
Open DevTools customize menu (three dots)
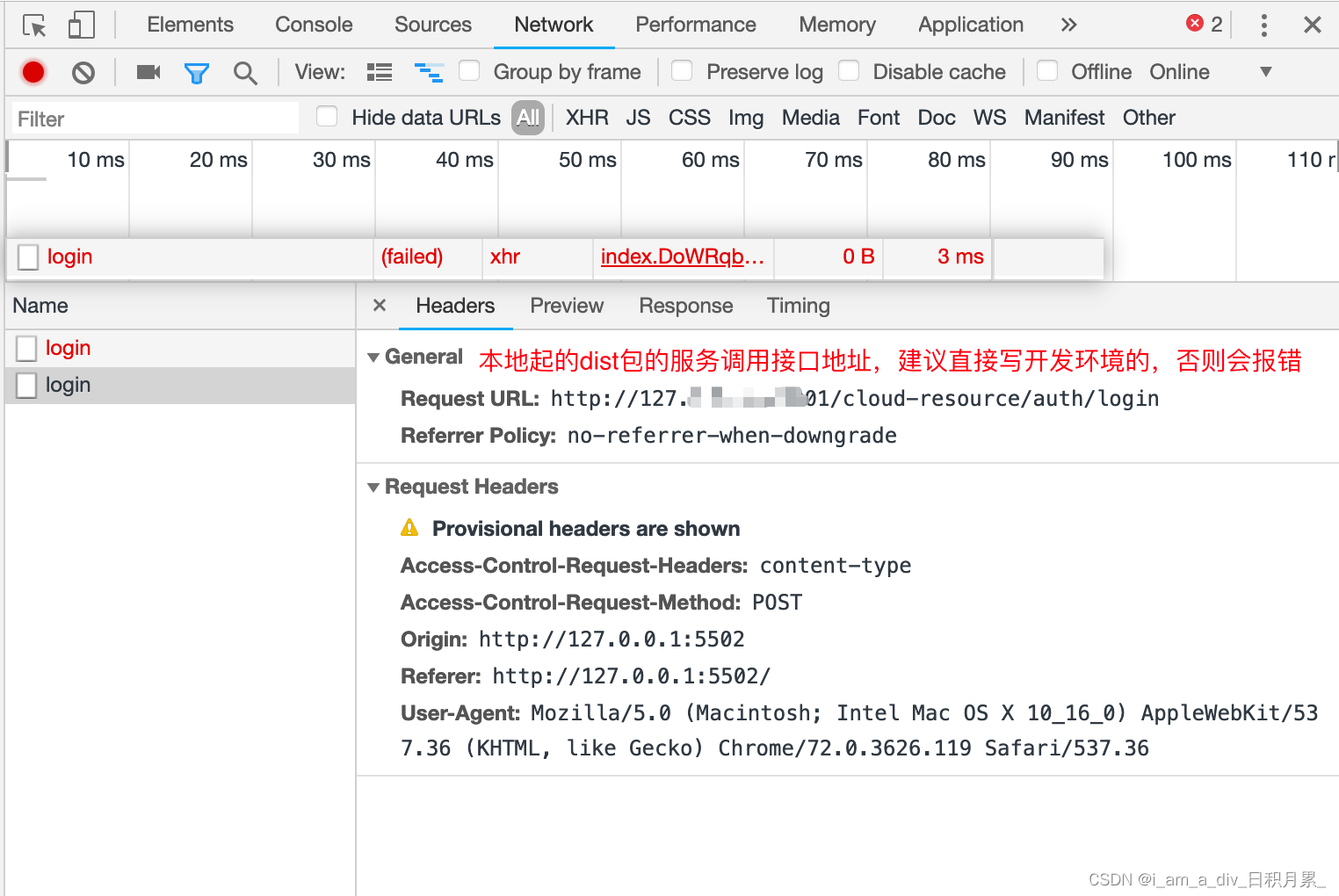[1263, 25]
